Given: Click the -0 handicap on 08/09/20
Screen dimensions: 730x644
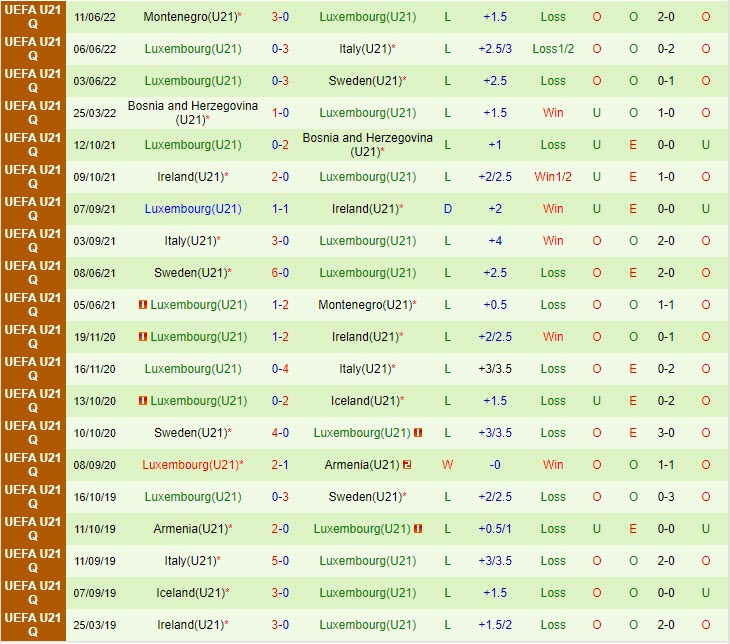Looking at the screenshot, I should (495, 465).
